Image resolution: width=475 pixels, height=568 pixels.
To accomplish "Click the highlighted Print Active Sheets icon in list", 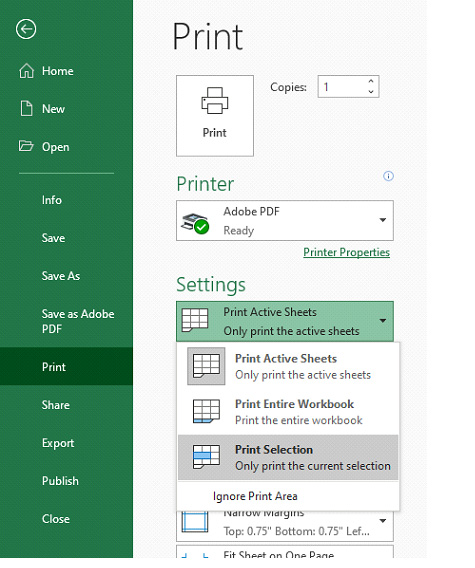I will [206, 366].
